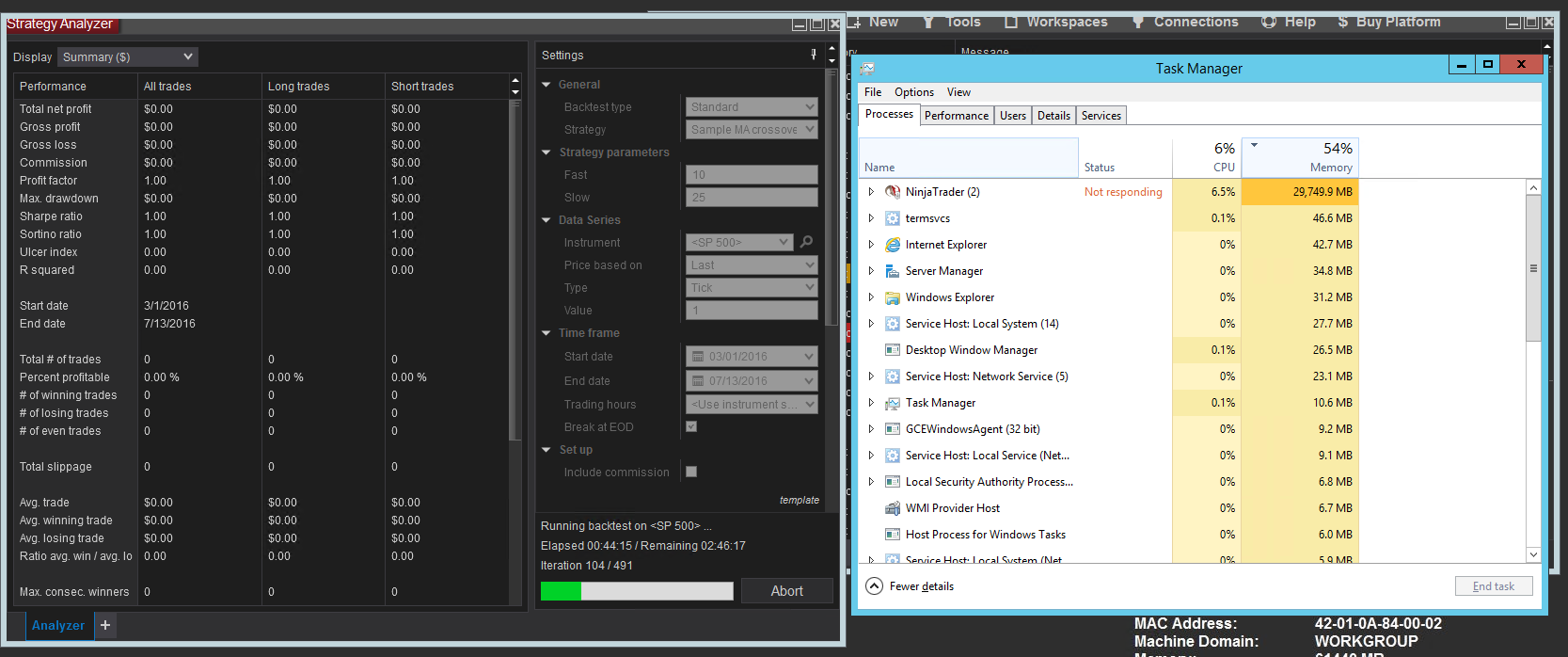Sort processes by Memory column

[x=1300, y=157]
